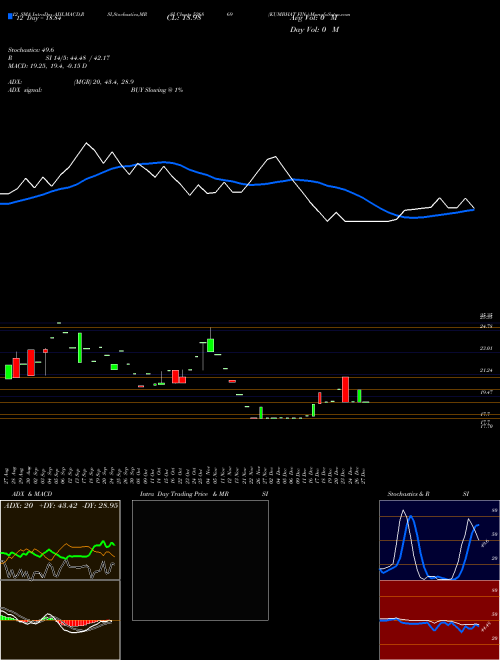Click the "MACD: 19.25, 19.4, -0.15 D" line
500x660 pixels.
point(47,66)
